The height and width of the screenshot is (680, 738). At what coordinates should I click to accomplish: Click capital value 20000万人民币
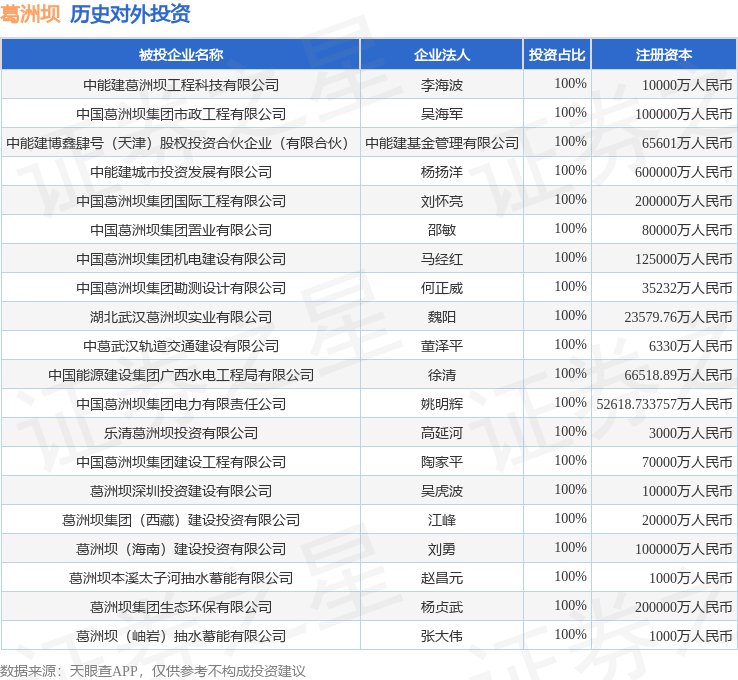pyautogui.click(x=687, y=520)
